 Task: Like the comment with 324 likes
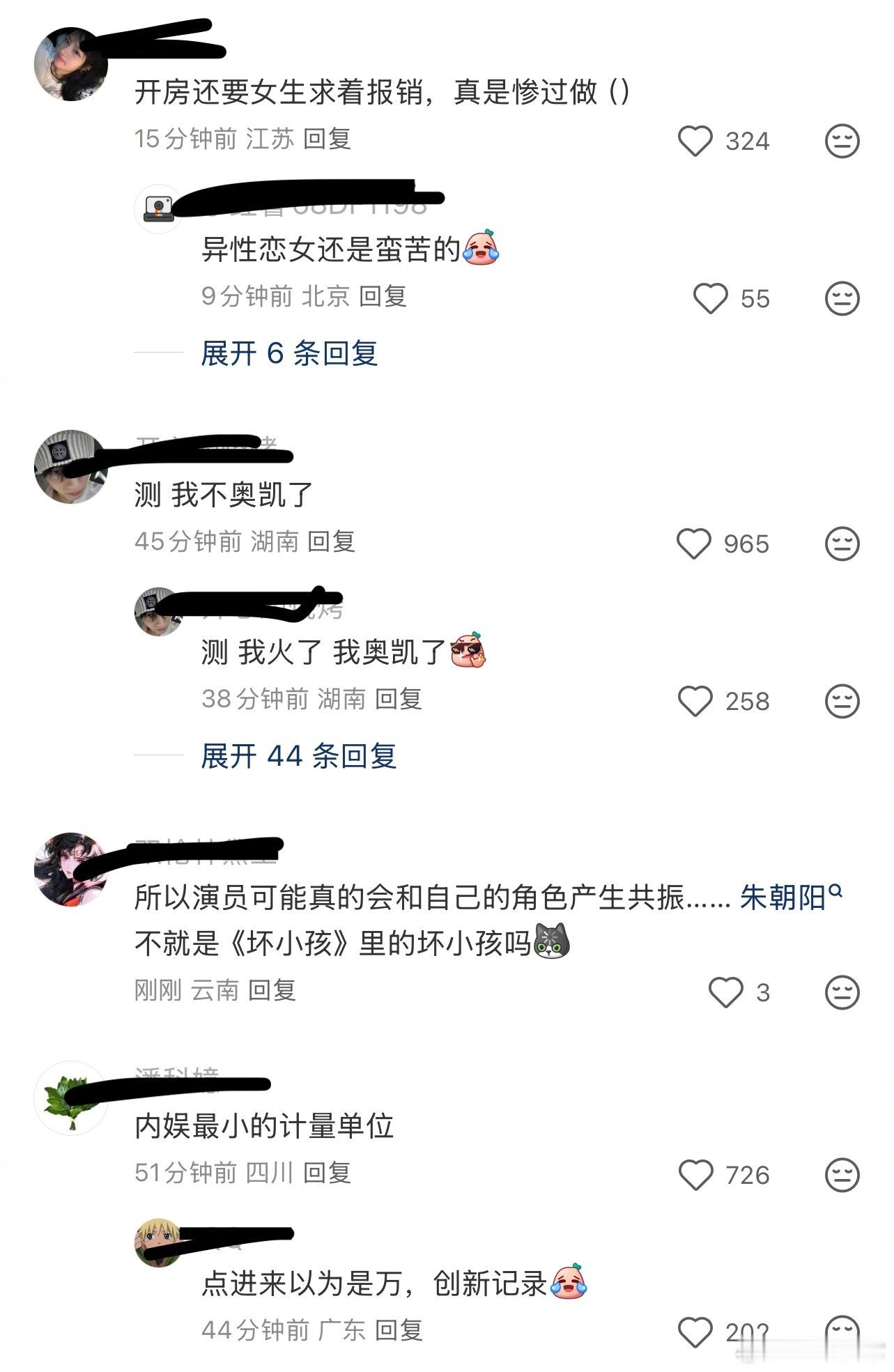tap(695, 141)
